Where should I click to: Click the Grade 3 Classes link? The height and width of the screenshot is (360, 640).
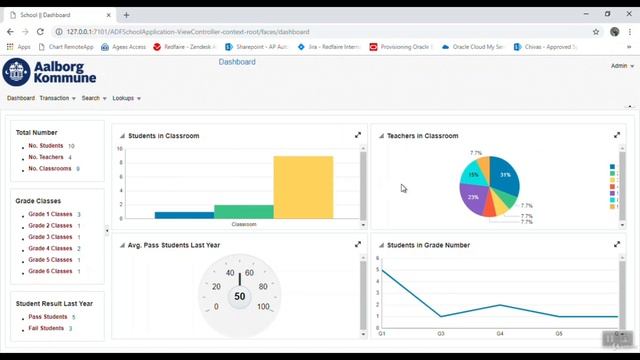50,237
